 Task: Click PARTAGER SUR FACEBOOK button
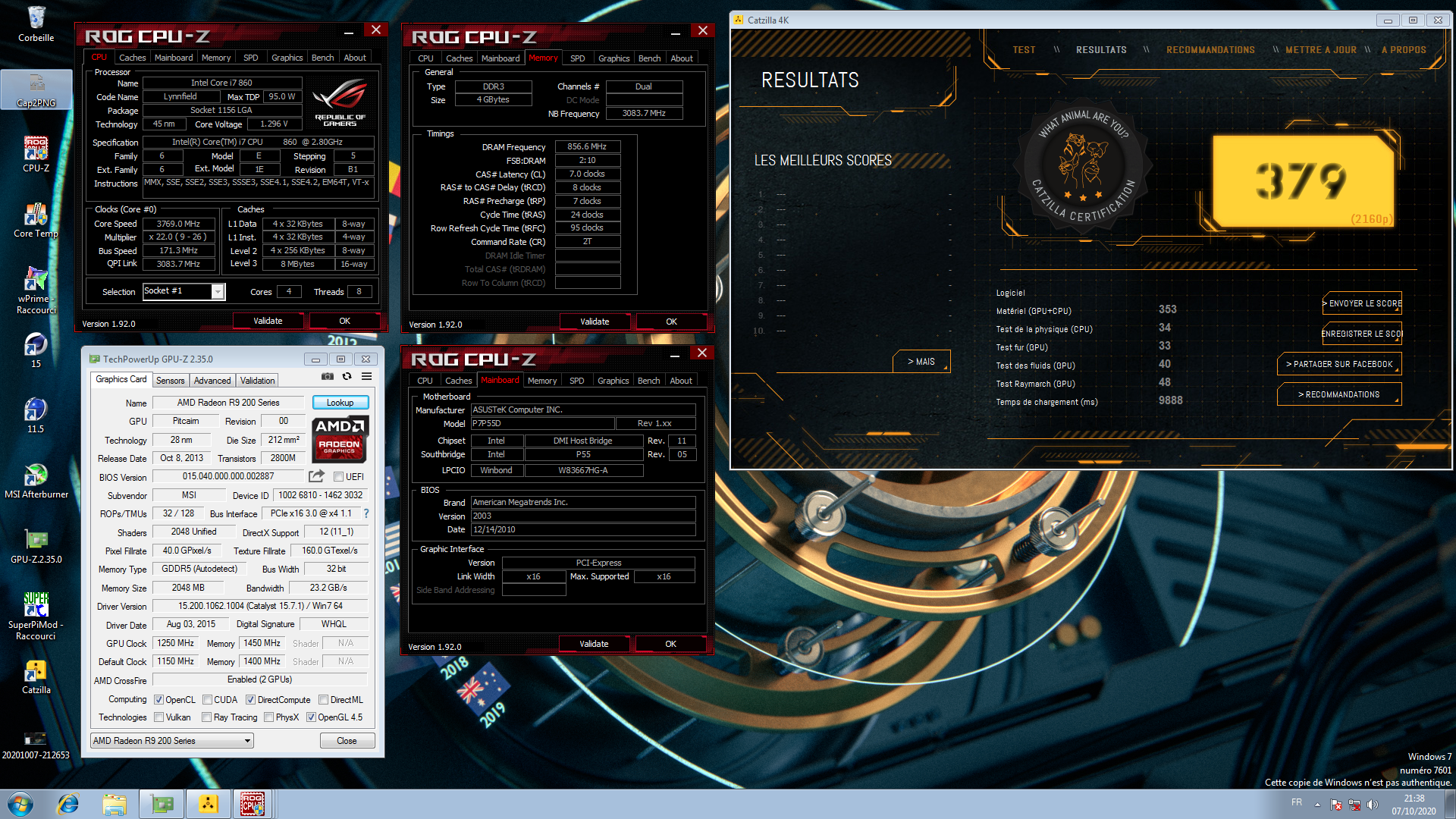pyautogui.click(x=1339, y=364)
